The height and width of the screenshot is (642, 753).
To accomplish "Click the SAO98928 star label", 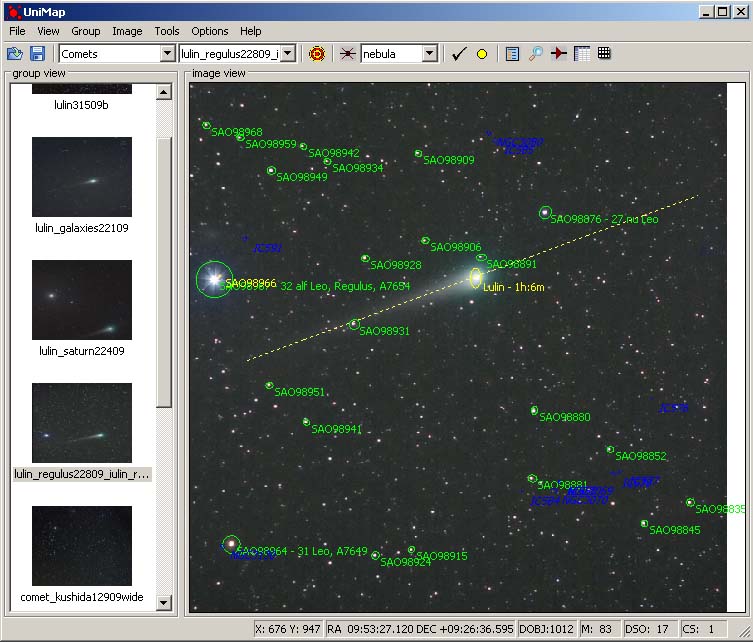I will [x=396, y=265].
